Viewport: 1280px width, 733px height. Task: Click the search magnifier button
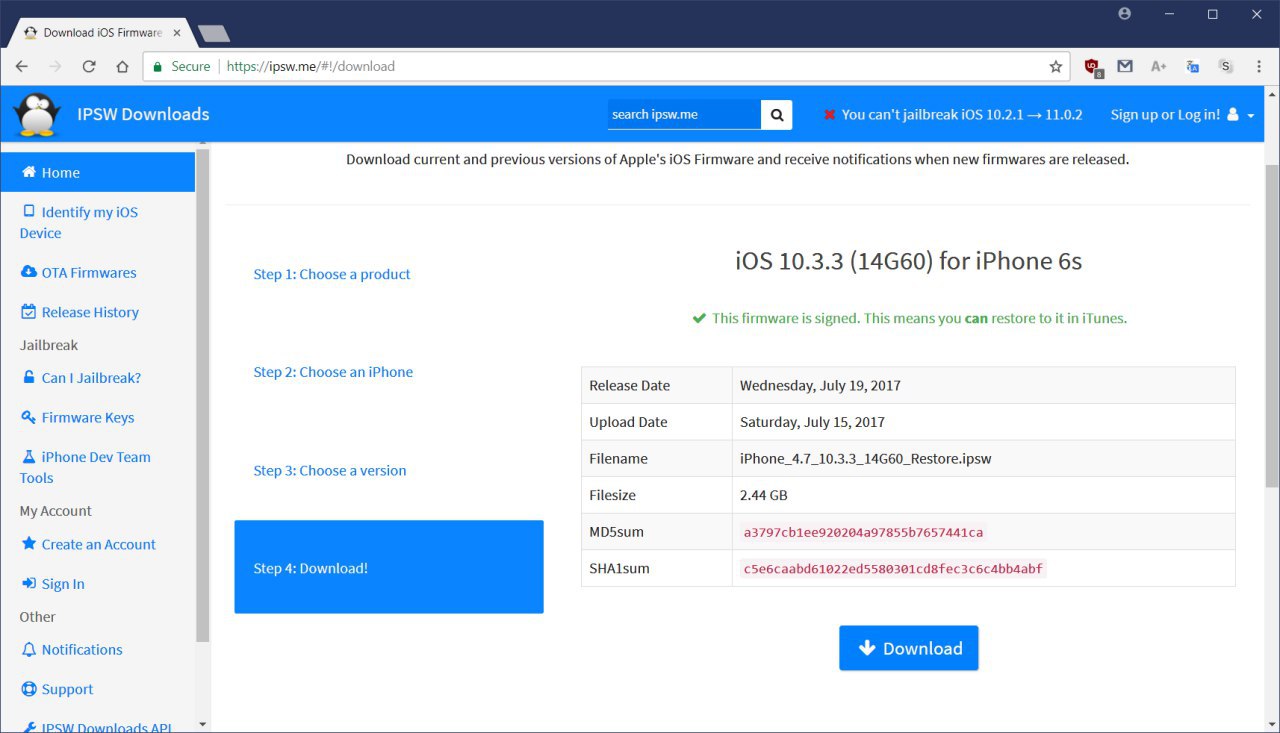(x=777, y=114)
